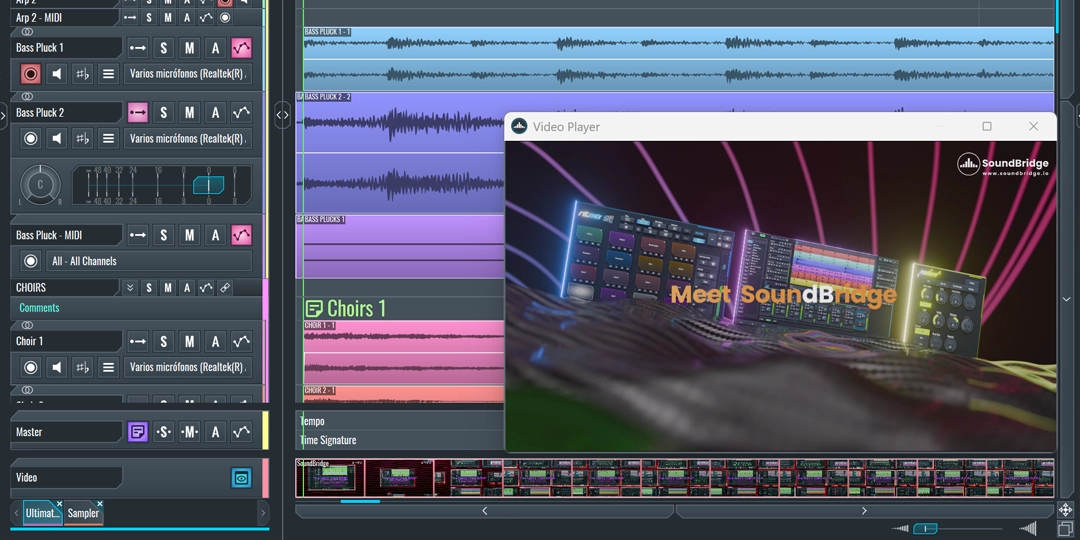This screenshot has width=1080, height=540.
Task: Mute the Bass Pluck 2 track
Action: 189,112
